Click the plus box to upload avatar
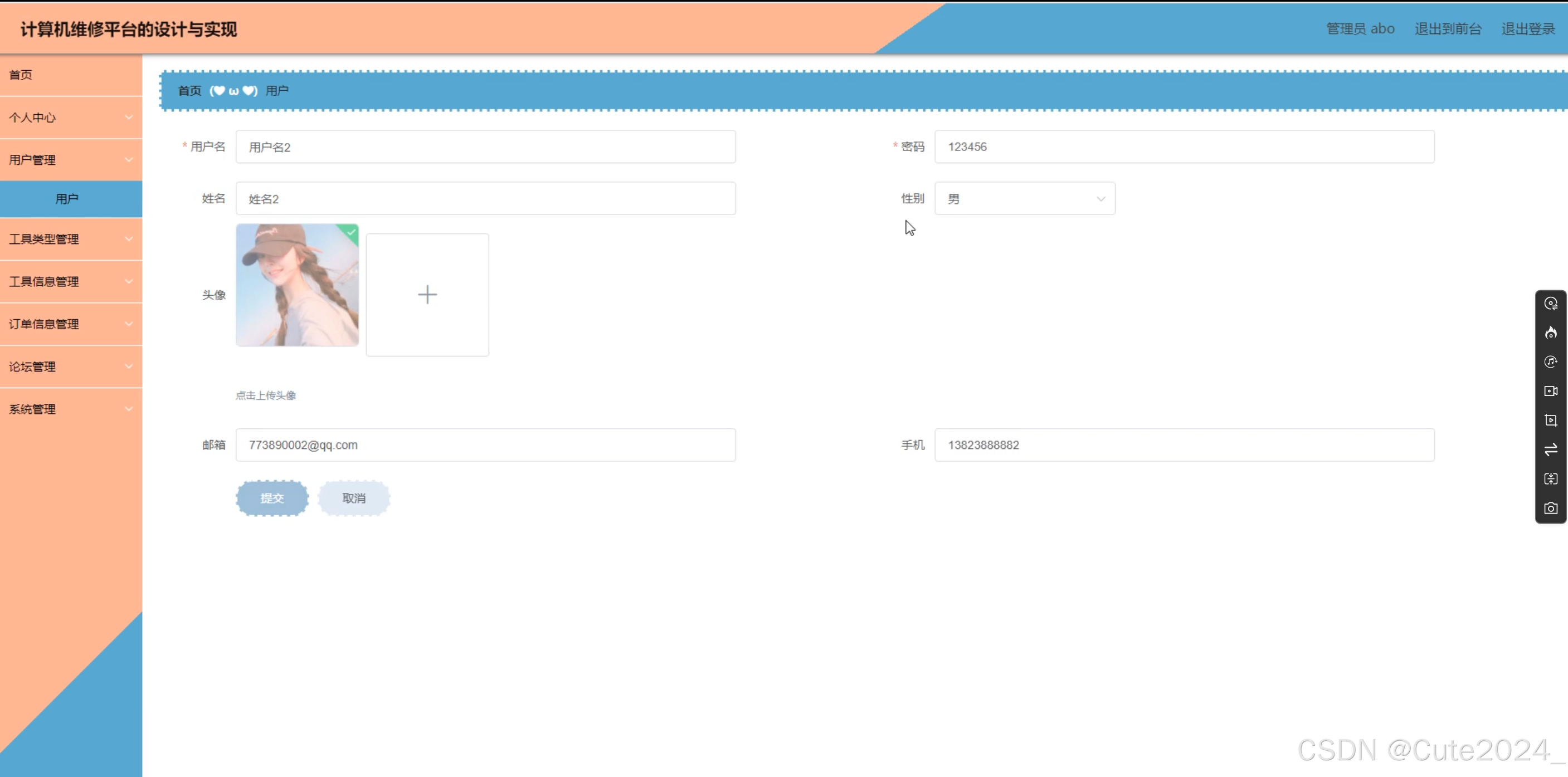 (x=427, y=295)
